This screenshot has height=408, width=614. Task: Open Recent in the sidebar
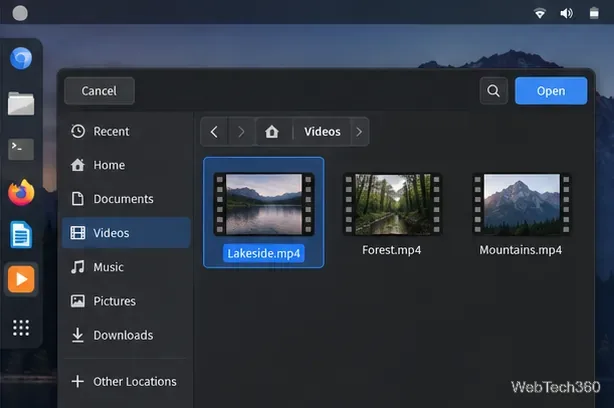point(126,131)
